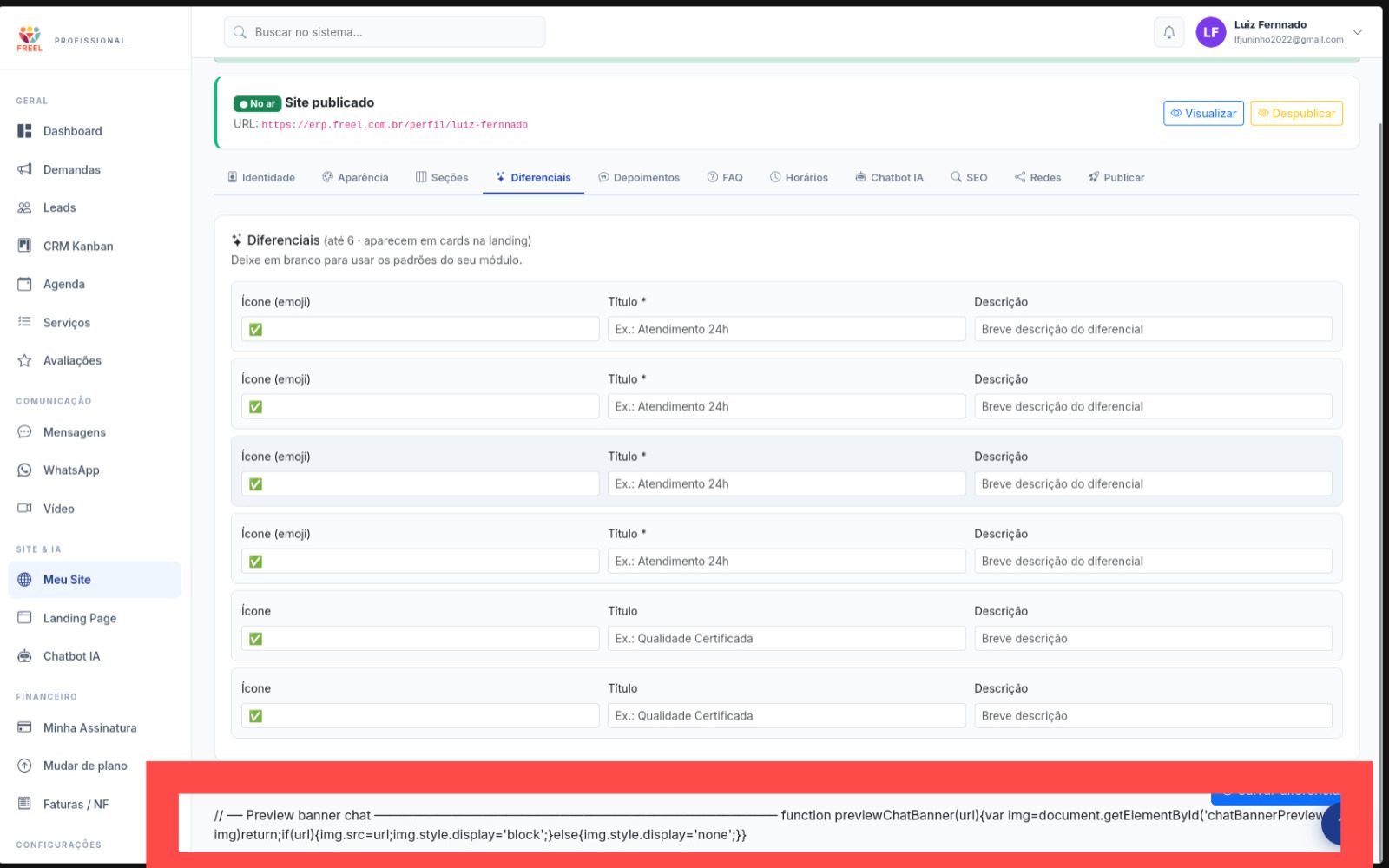
Task: Switch to the Publicar tab
Action: 1116,177
